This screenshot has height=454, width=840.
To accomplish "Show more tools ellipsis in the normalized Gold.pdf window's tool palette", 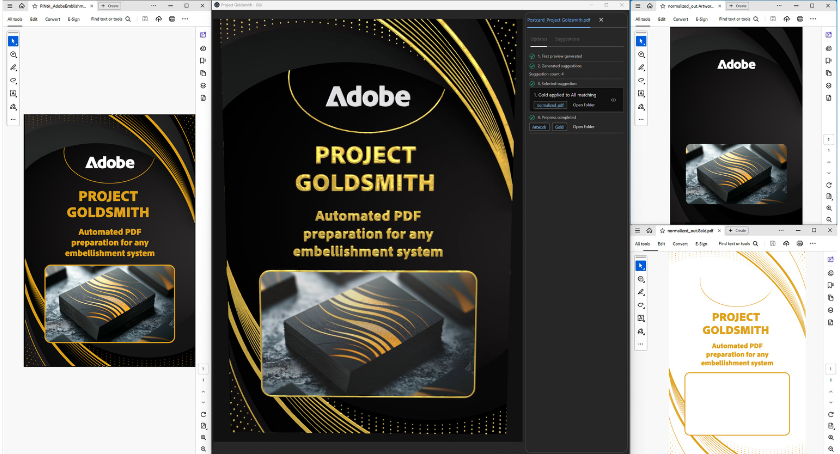I will click(x=641, y=344).
